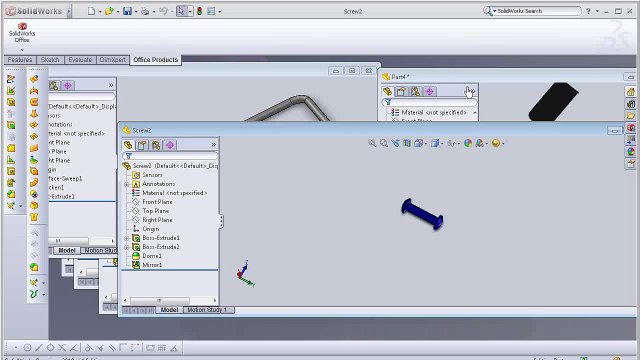The image size is (640, 360).
Task: Open DimXpertManager tab in Screw2 window
Action: (170, 145)
